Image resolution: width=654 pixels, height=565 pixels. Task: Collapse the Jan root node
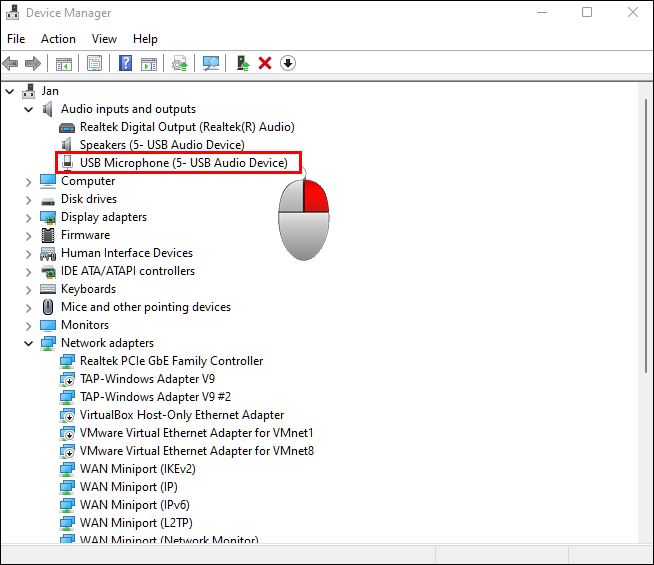[10, 91]
